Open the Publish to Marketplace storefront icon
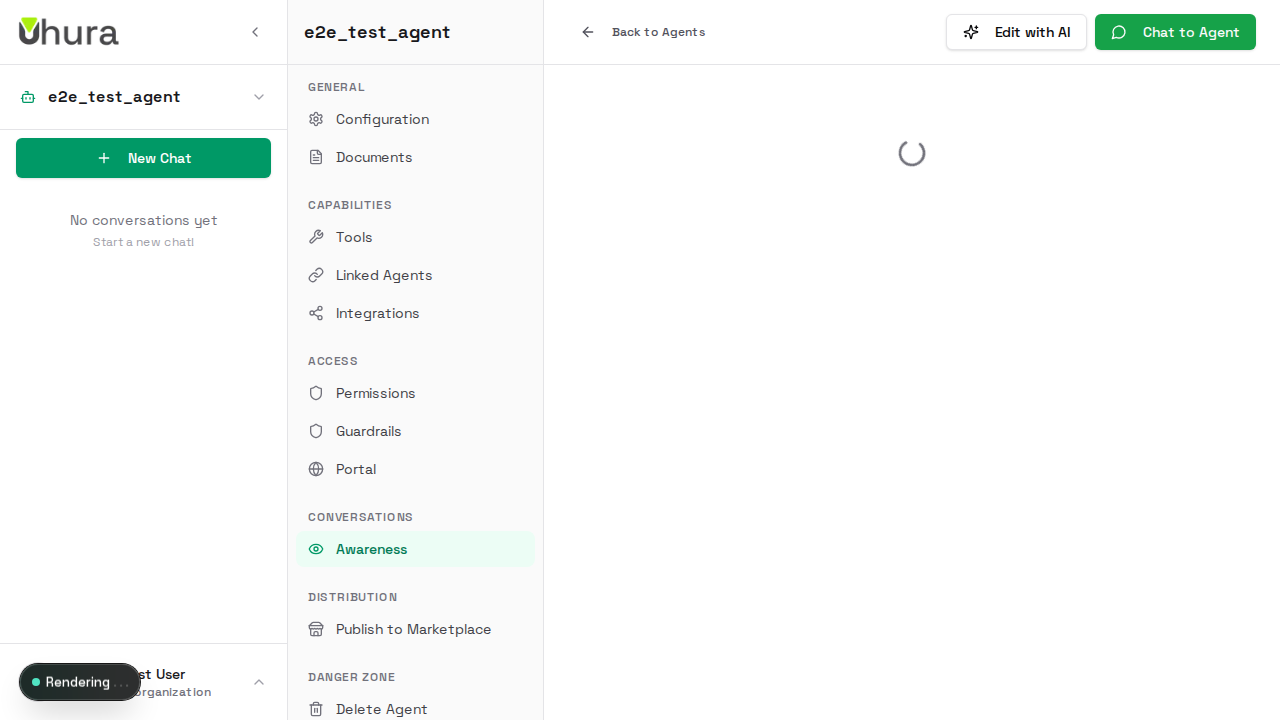This screenshot has width=1280, height=720. (x=315, y=629)
